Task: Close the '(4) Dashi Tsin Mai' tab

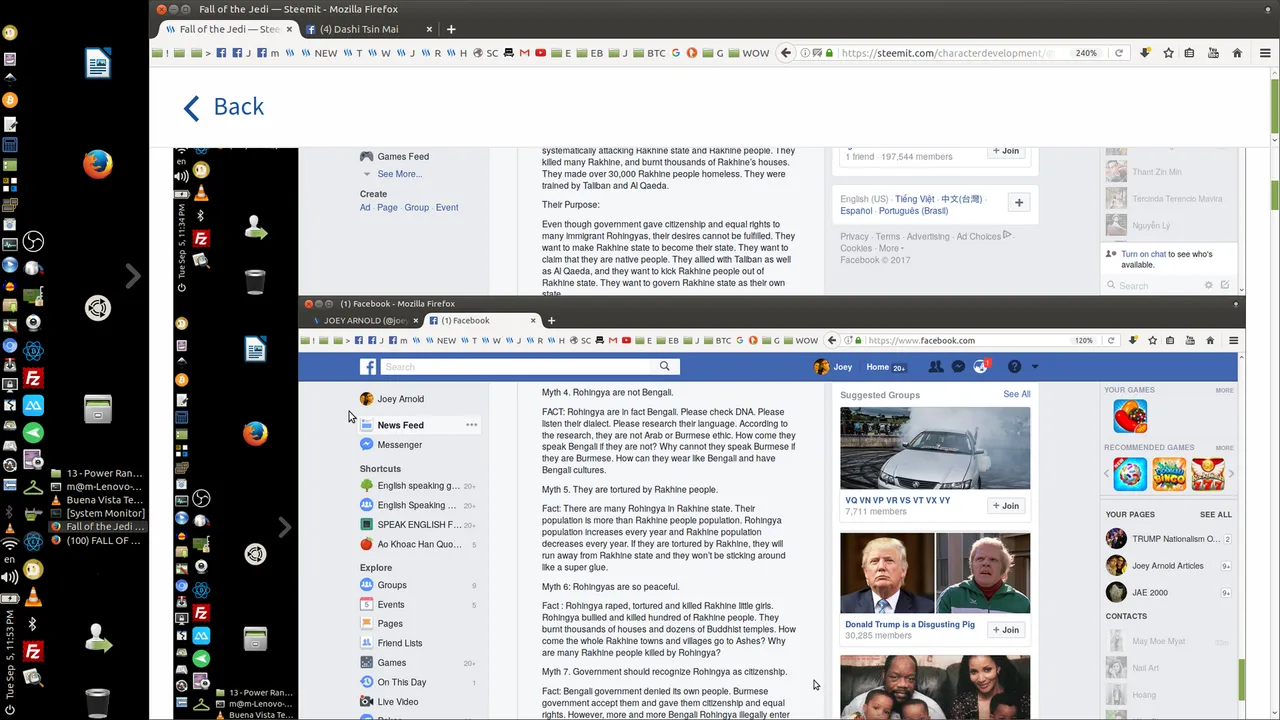Action: [429, 29]
